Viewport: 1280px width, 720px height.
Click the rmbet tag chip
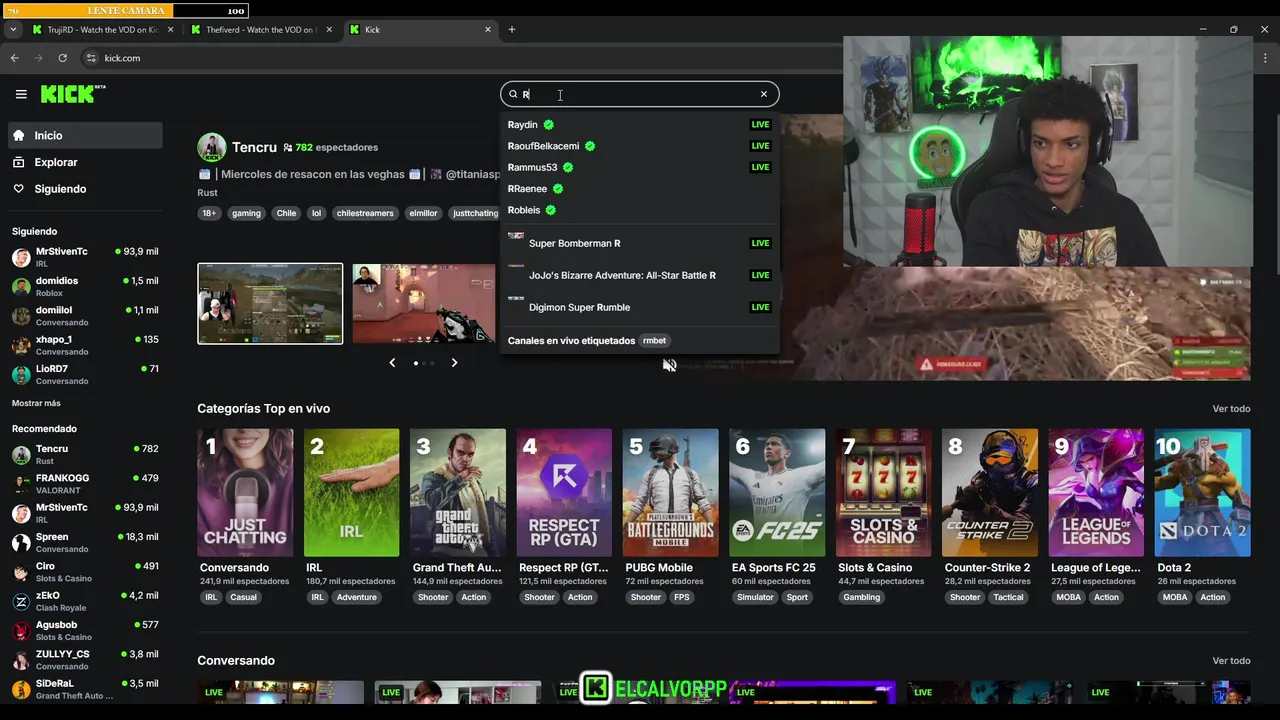(x=654, y=341)
